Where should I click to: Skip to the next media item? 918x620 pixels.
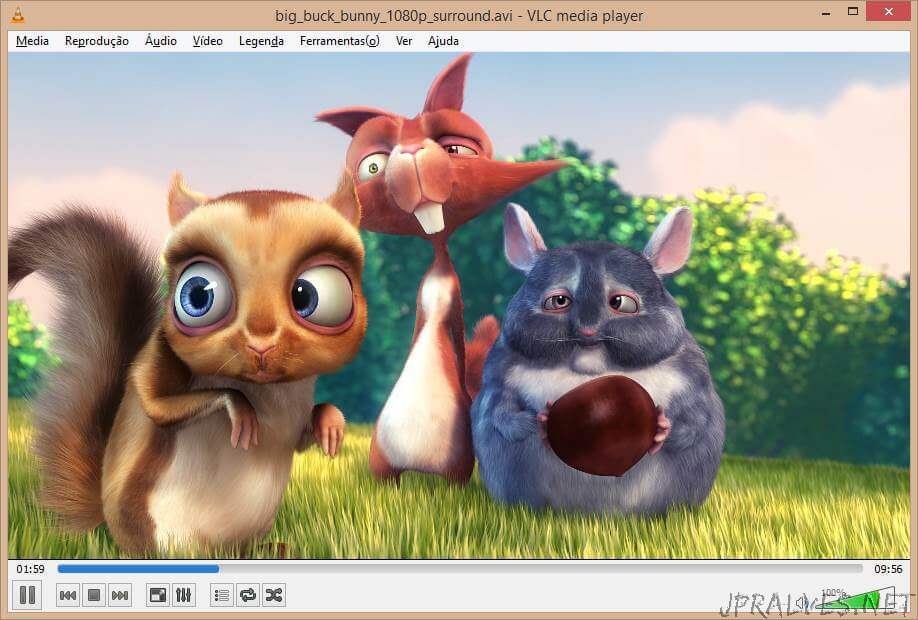[120, 595]
